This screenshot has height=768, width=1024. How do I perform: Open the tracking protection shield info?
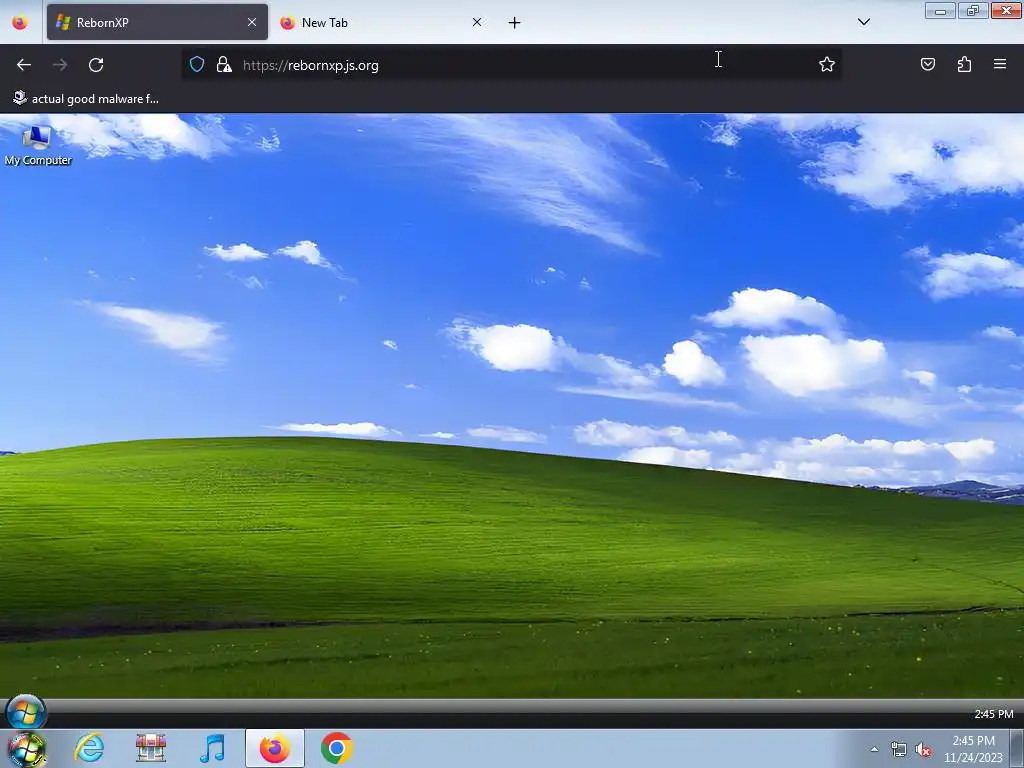click(197, 64)
